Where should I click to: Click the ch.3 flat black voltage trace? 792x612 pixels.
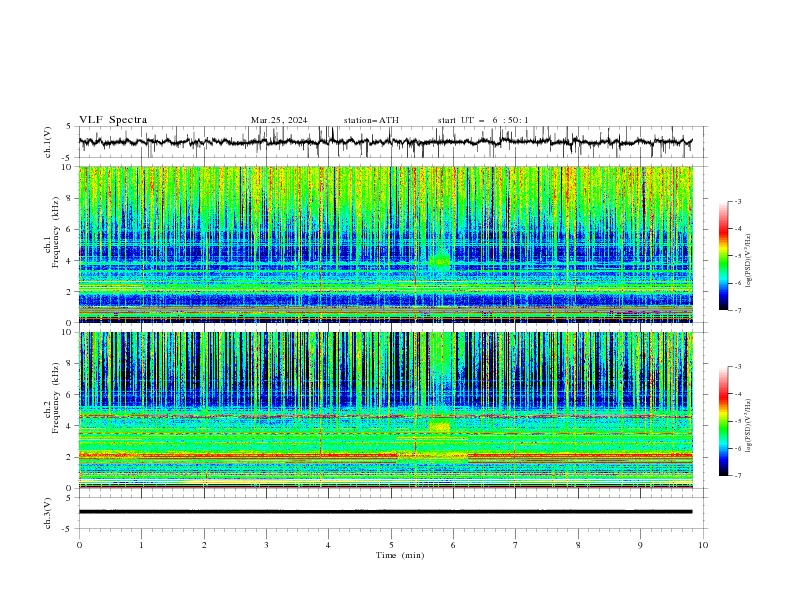pyautogui.click(x=385, y=512)
